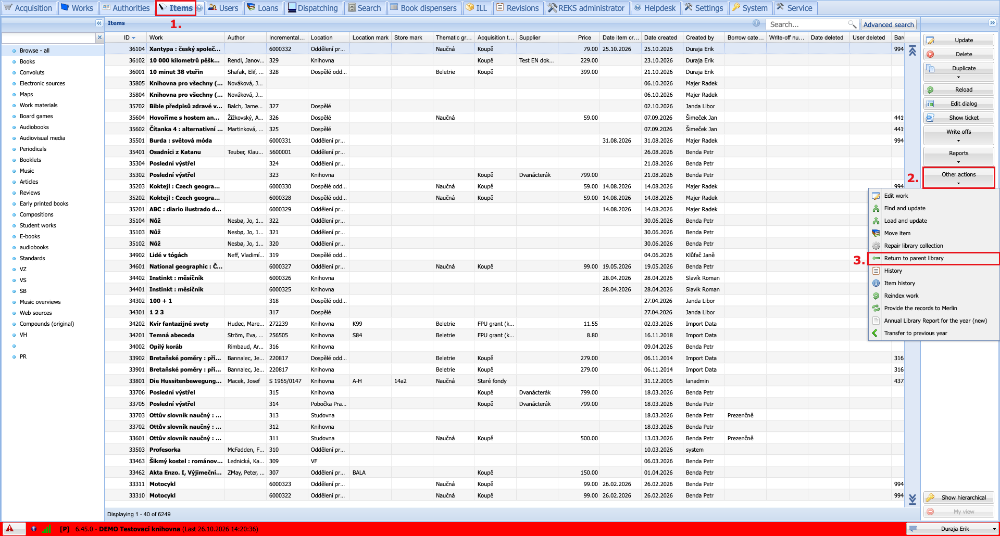1000x536 pixels.
Task: Select Move item from menu
Action: [x=932, y=233]
